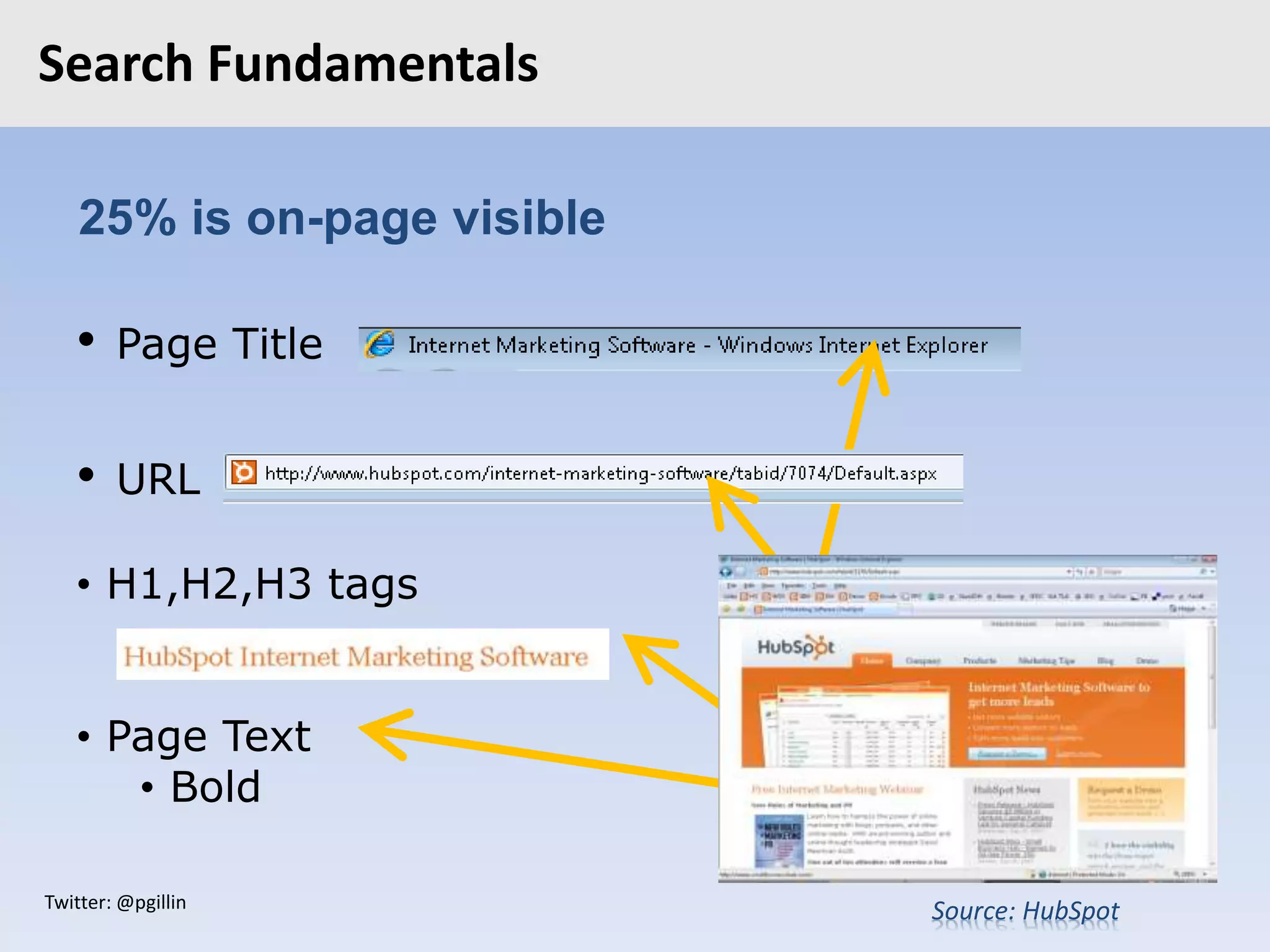1270x952 pixels.
Task: Open the Marketing Tips tab on HubSpot site
Action: pyautogui.click(x=1046, y=661)
